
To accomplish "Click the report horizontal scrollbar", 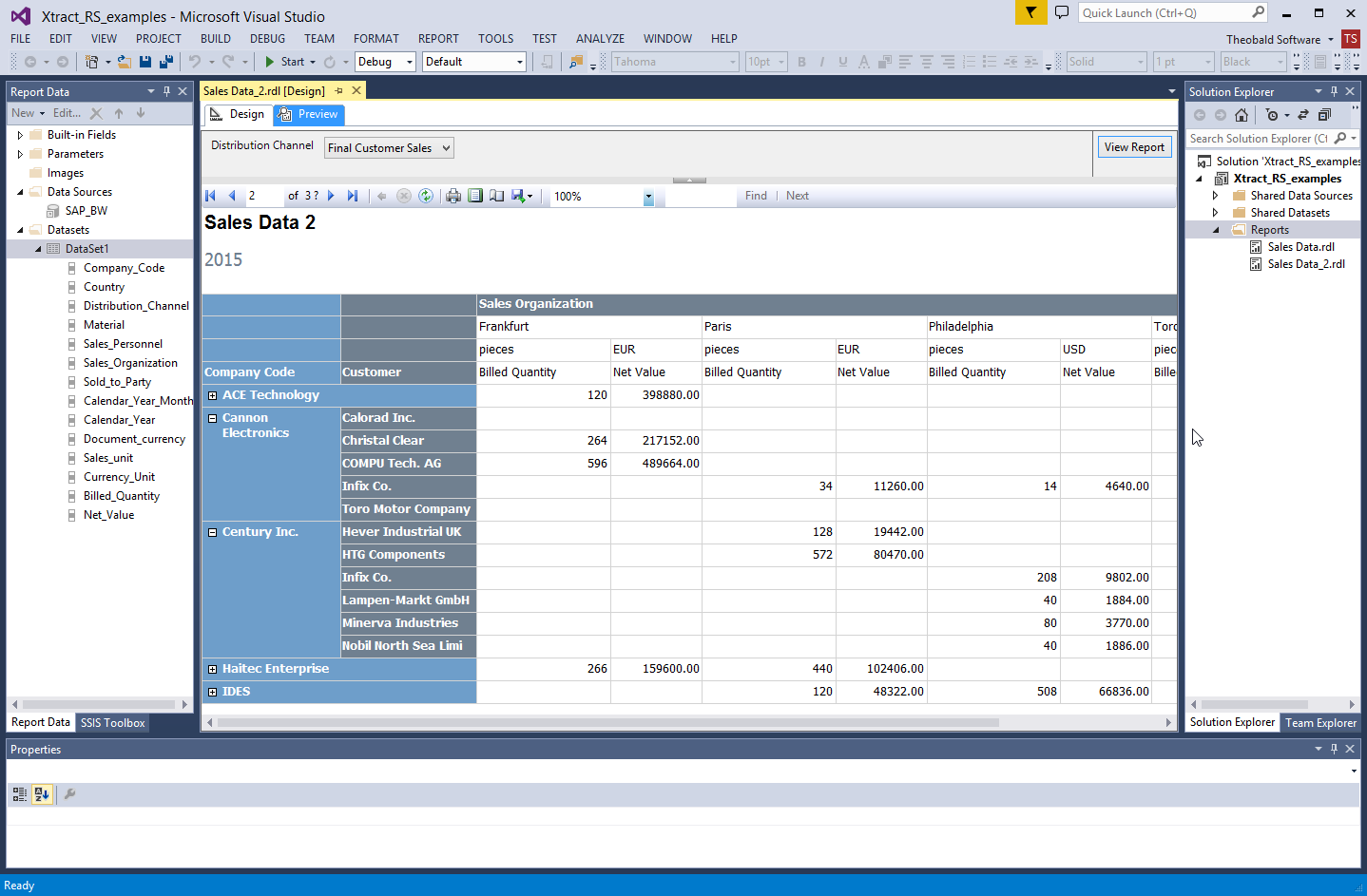I will 608,723.
